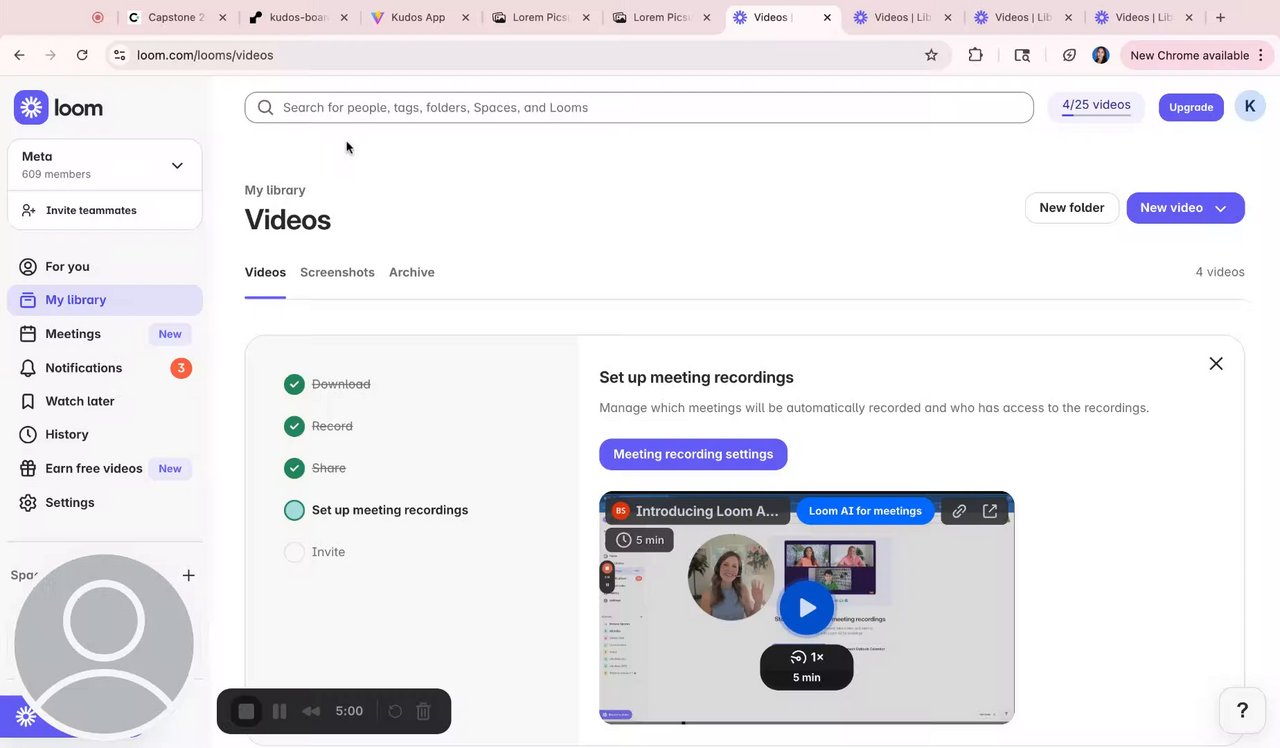This screenshot has width=1280, height=748.
Task: Stop the recording with the square button
Action: [x=246, y=711]
